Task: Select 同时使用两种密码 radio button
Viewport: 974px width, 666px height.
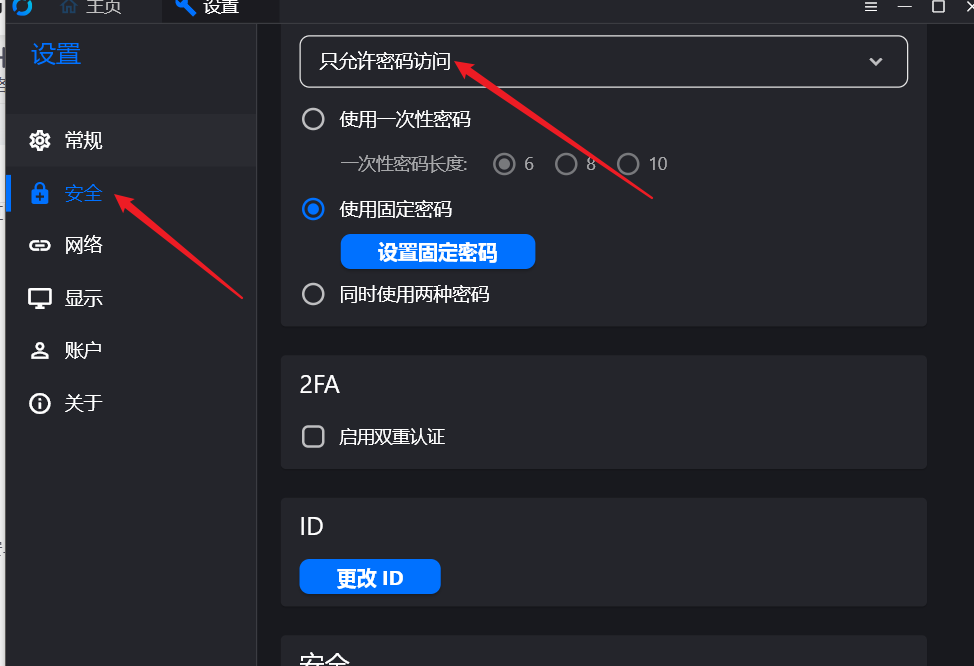Action: point(313,294)
